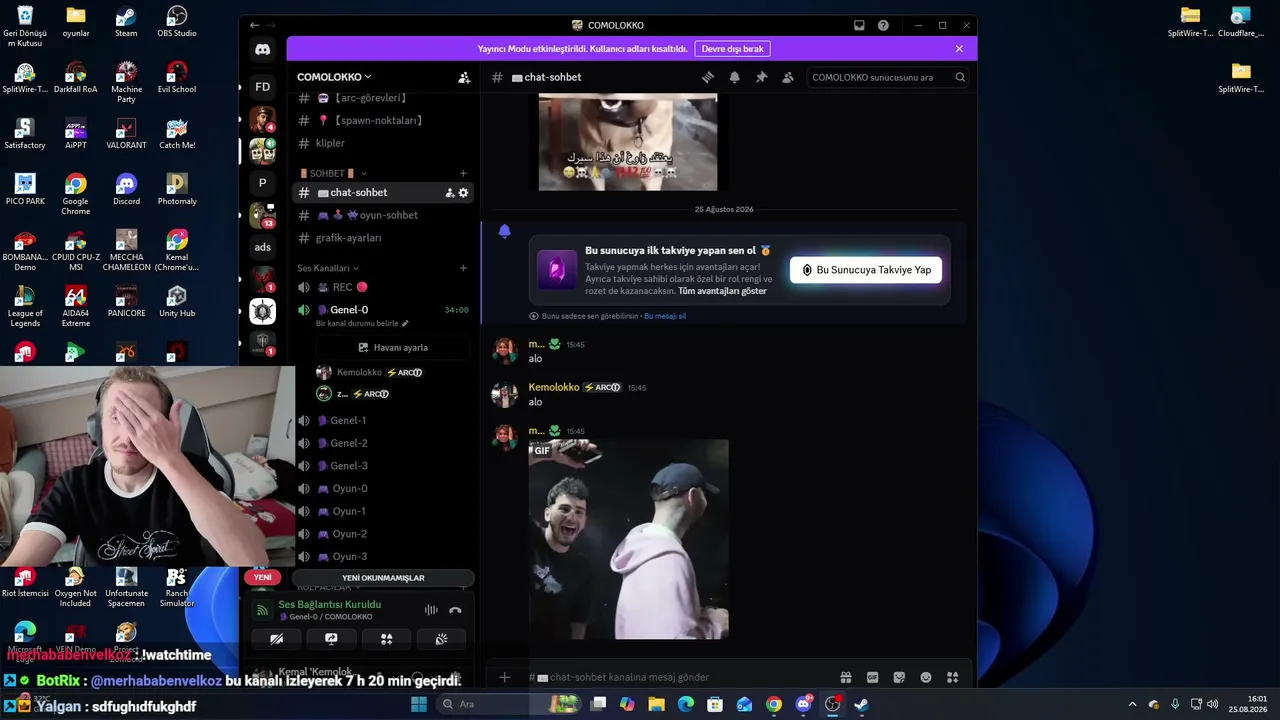
Task: Click YENİ OKUNMAMIŞLAR jump pill
Action: click(383, 578)
